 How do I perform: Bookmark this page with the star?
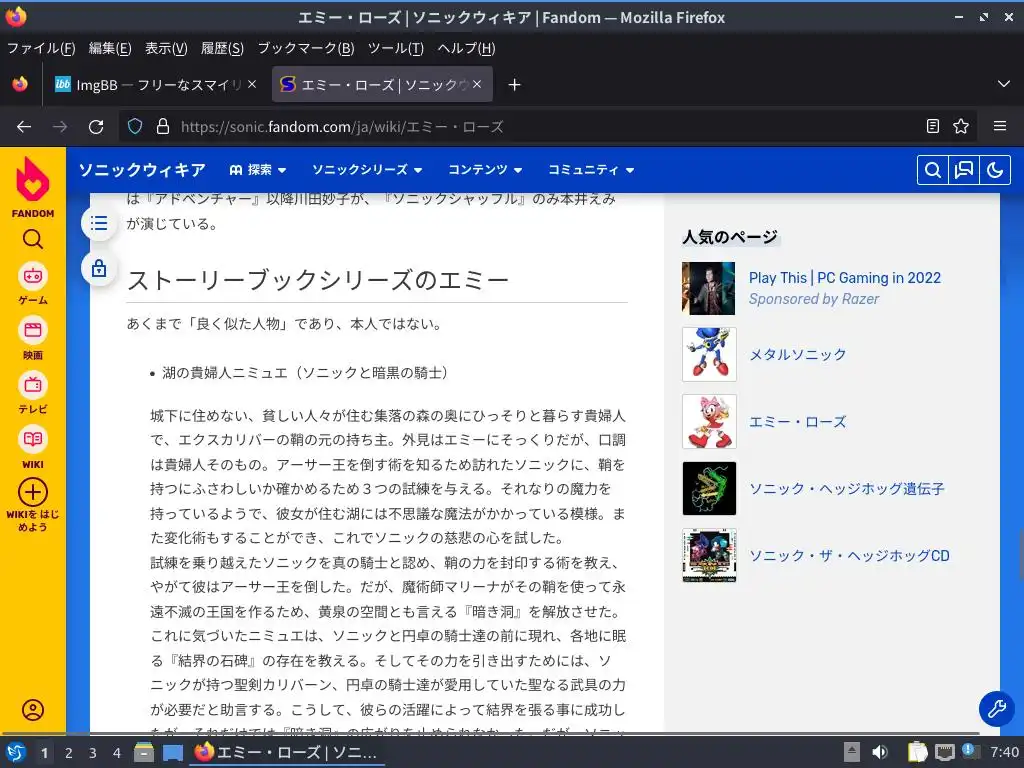pyautogui.click(x=961, y=127)
